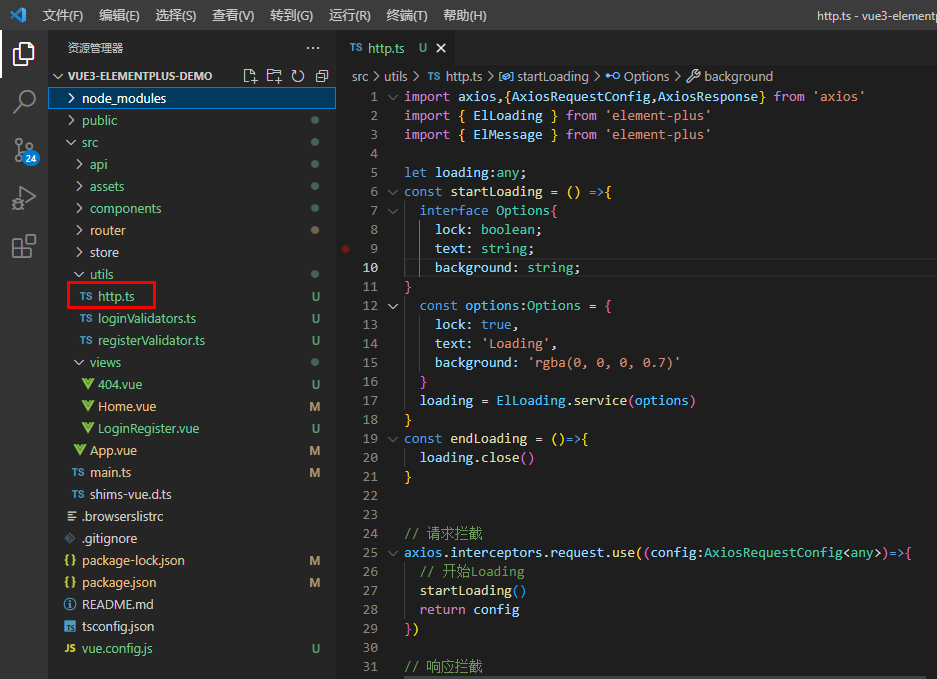Screen dimensions: 937x679
Task: Open .browserslistrc in the file tree
Action: tap(192, 516)
